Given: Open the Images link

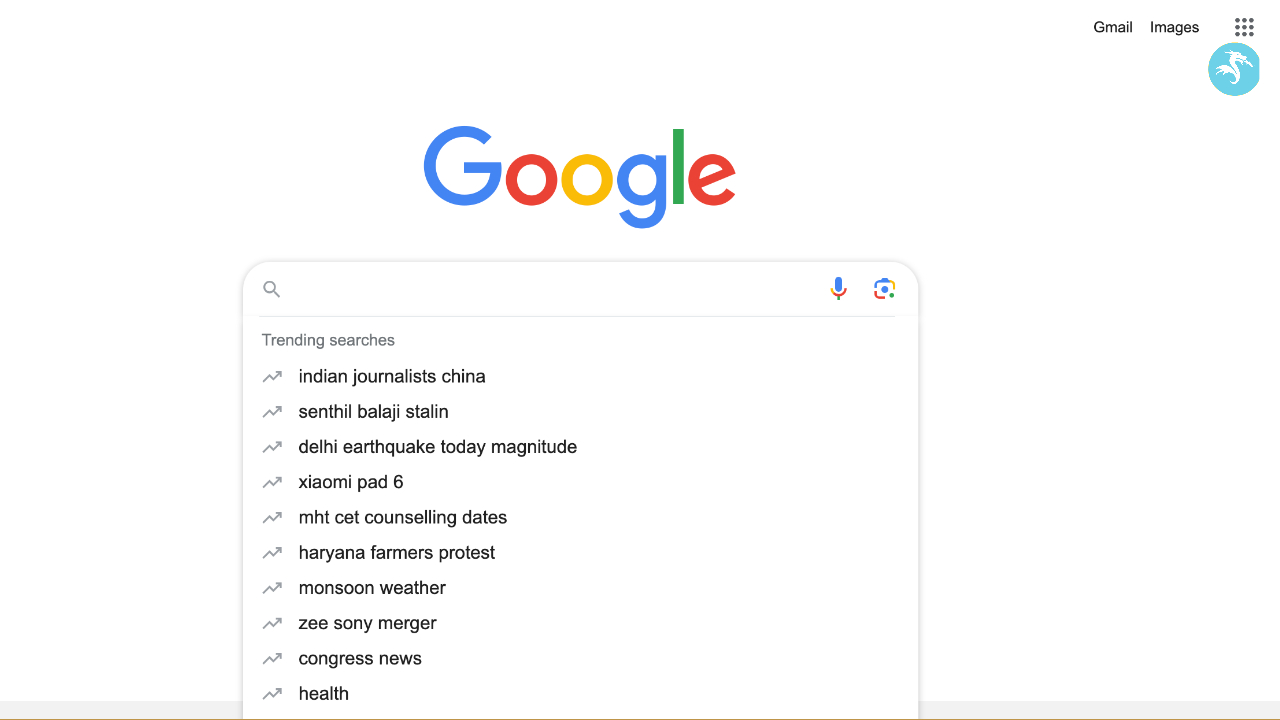Looking at the screenshot, I should (x=1174, y=27).
